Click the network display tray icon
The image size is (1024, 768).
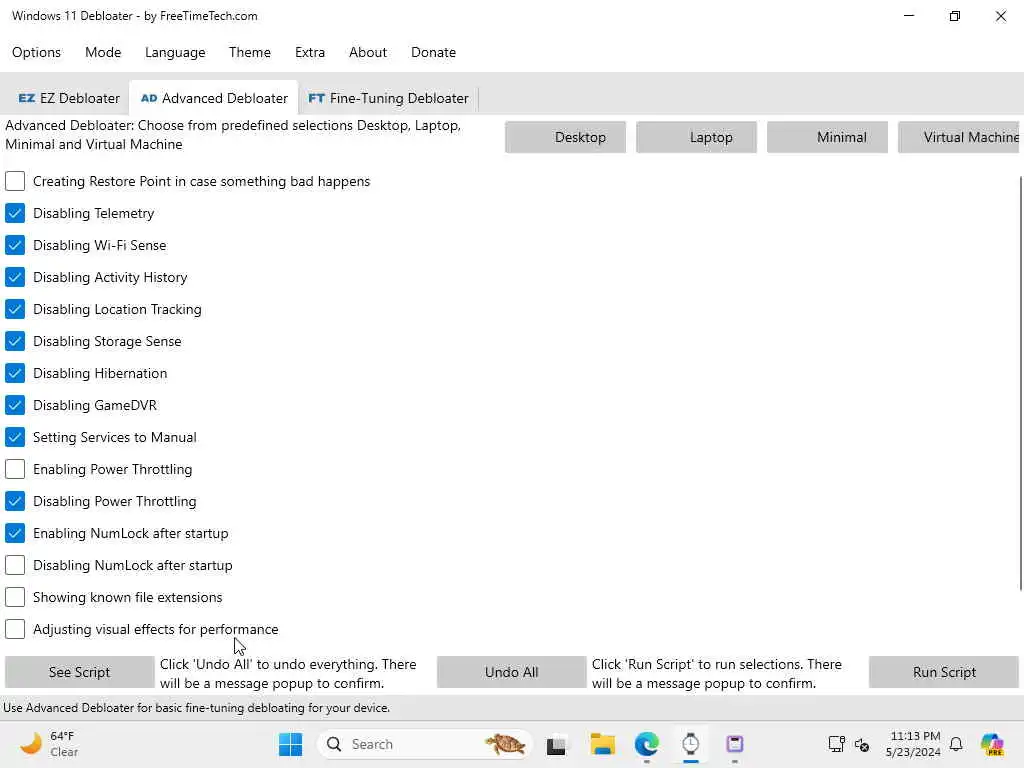[x=836, y=744]
